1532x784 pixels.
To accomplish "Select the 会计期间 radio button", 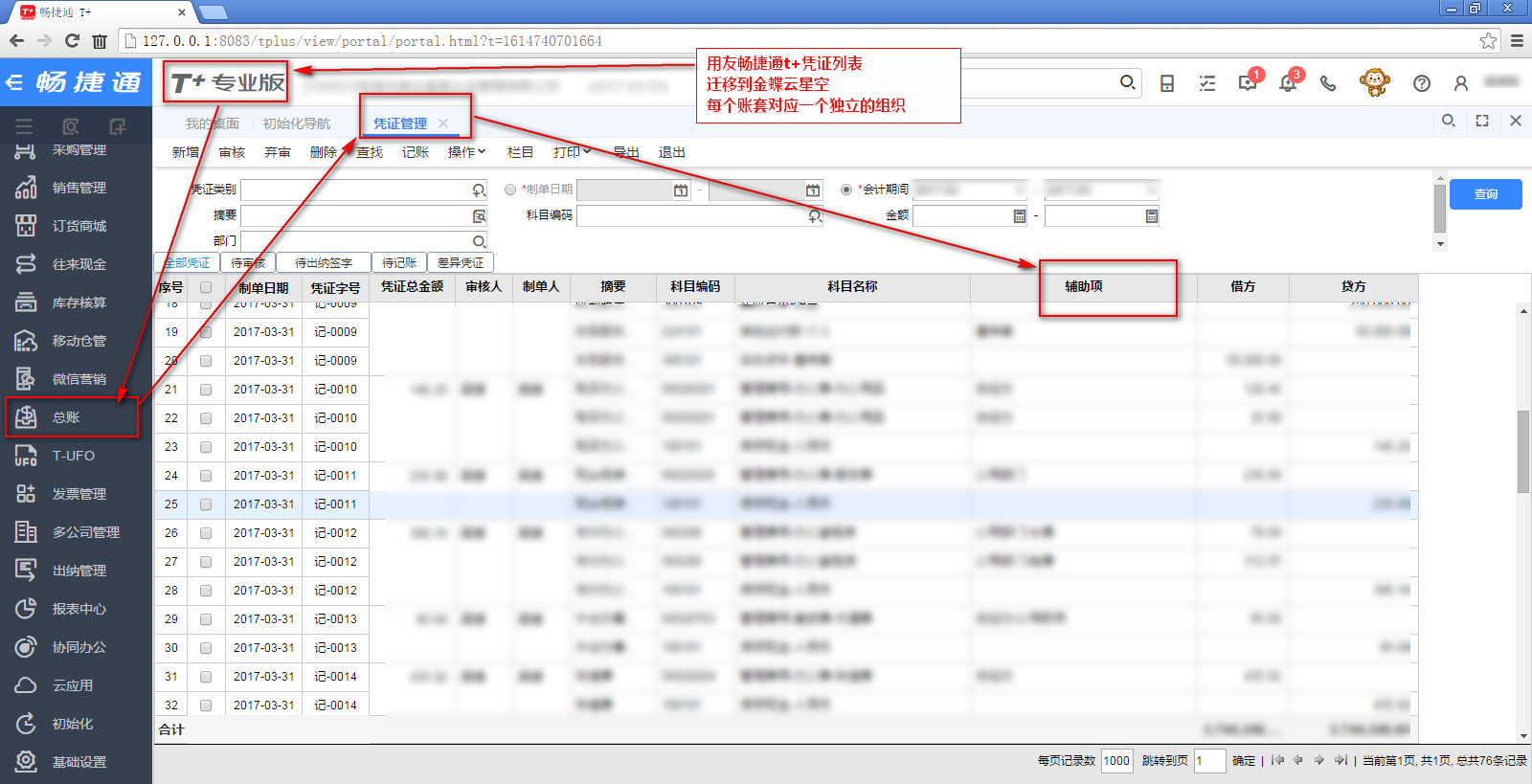I will (846, 190).
